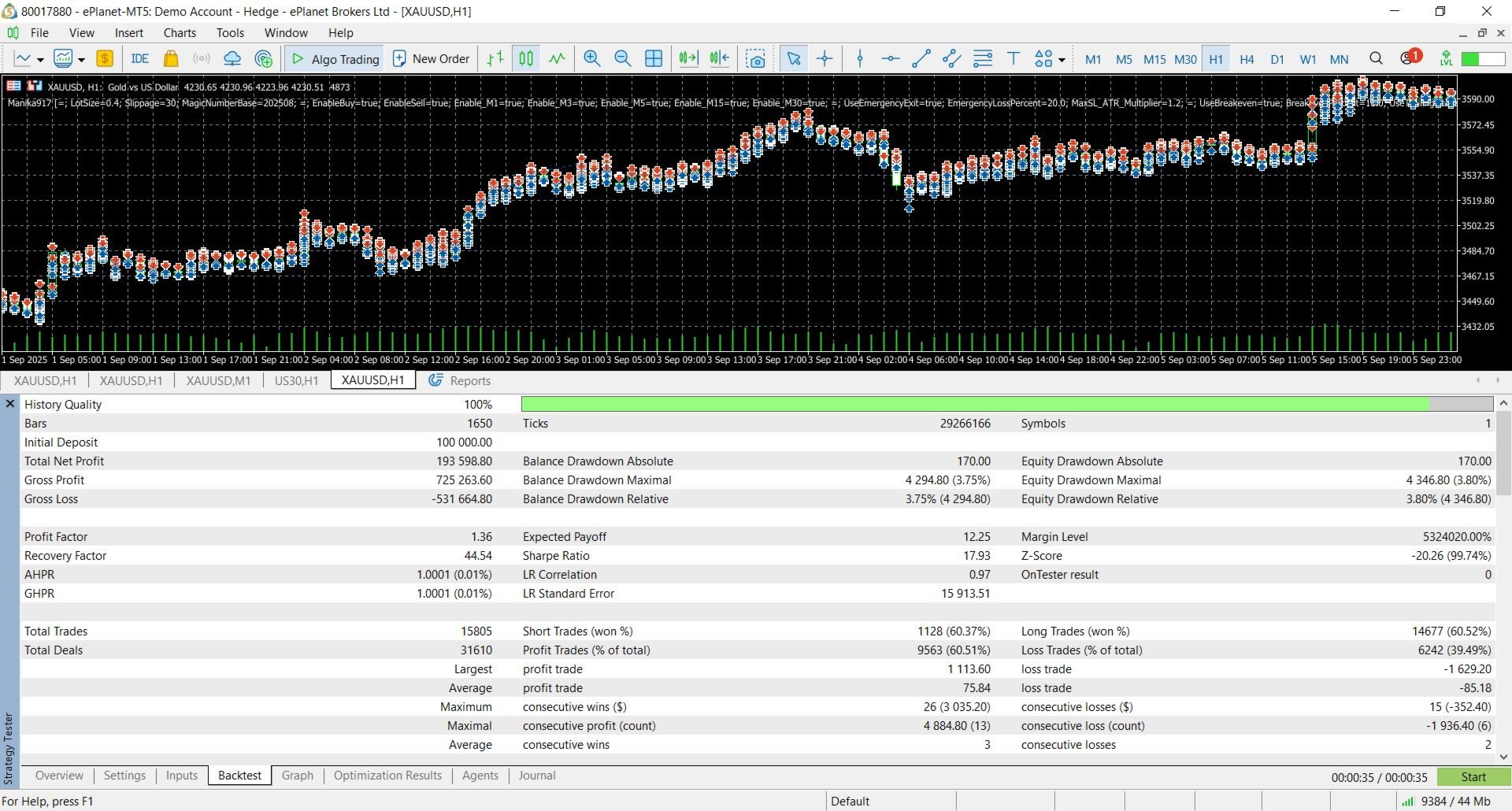1512x811 pixels.
Task: Expand the new chart dropdown arrow
Action: pyautogui.click(x=40, y=60)
